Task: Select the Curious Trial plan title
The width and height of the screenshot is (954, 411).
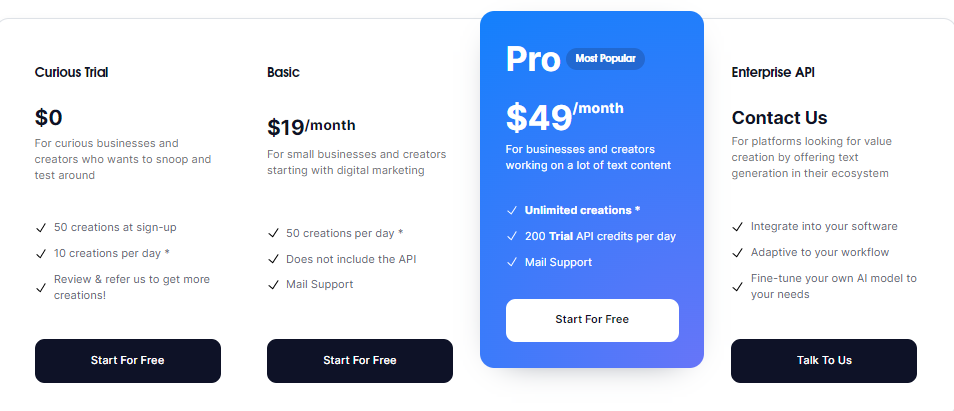Action: click(71, 72)
